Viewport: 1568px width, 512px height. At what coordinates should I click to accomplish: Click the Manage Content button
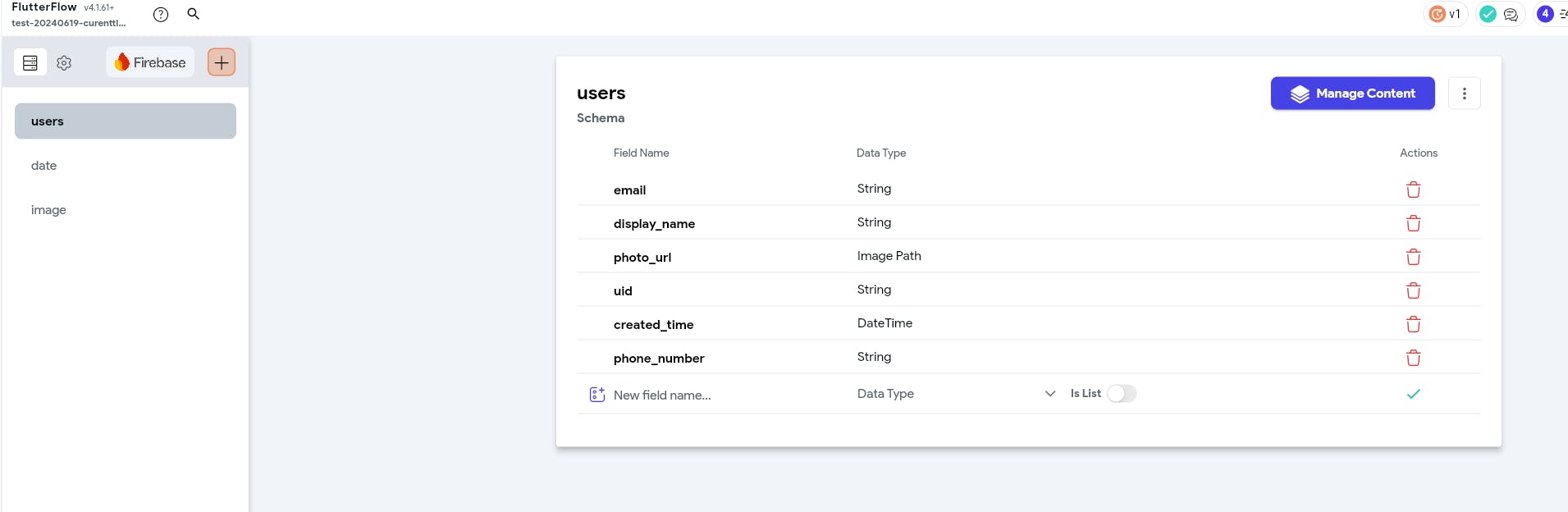(x=1352, y=94)
